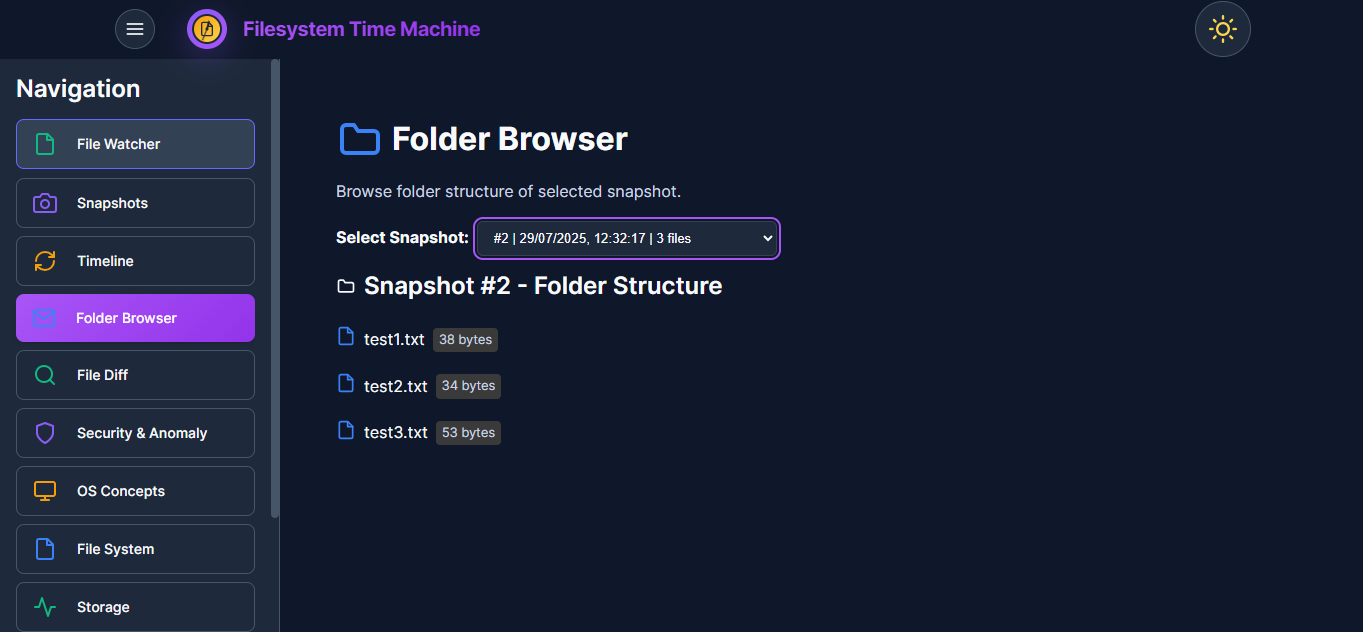Image resolution: width=1363 pixels, height=632 pixels.
Task: Toggle light theme with sun icon
Action: tap(1222, 29)
